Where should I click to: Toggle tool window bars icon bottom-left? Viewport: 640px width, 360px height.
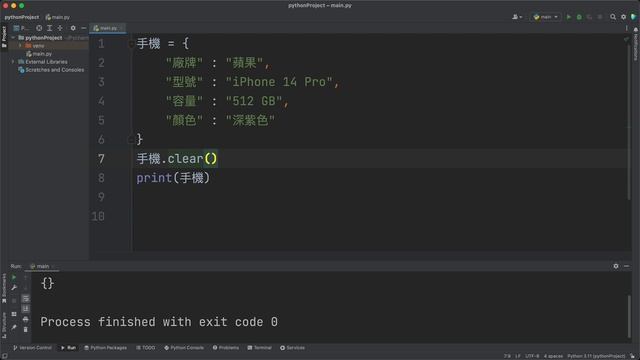tap(4, 356)
